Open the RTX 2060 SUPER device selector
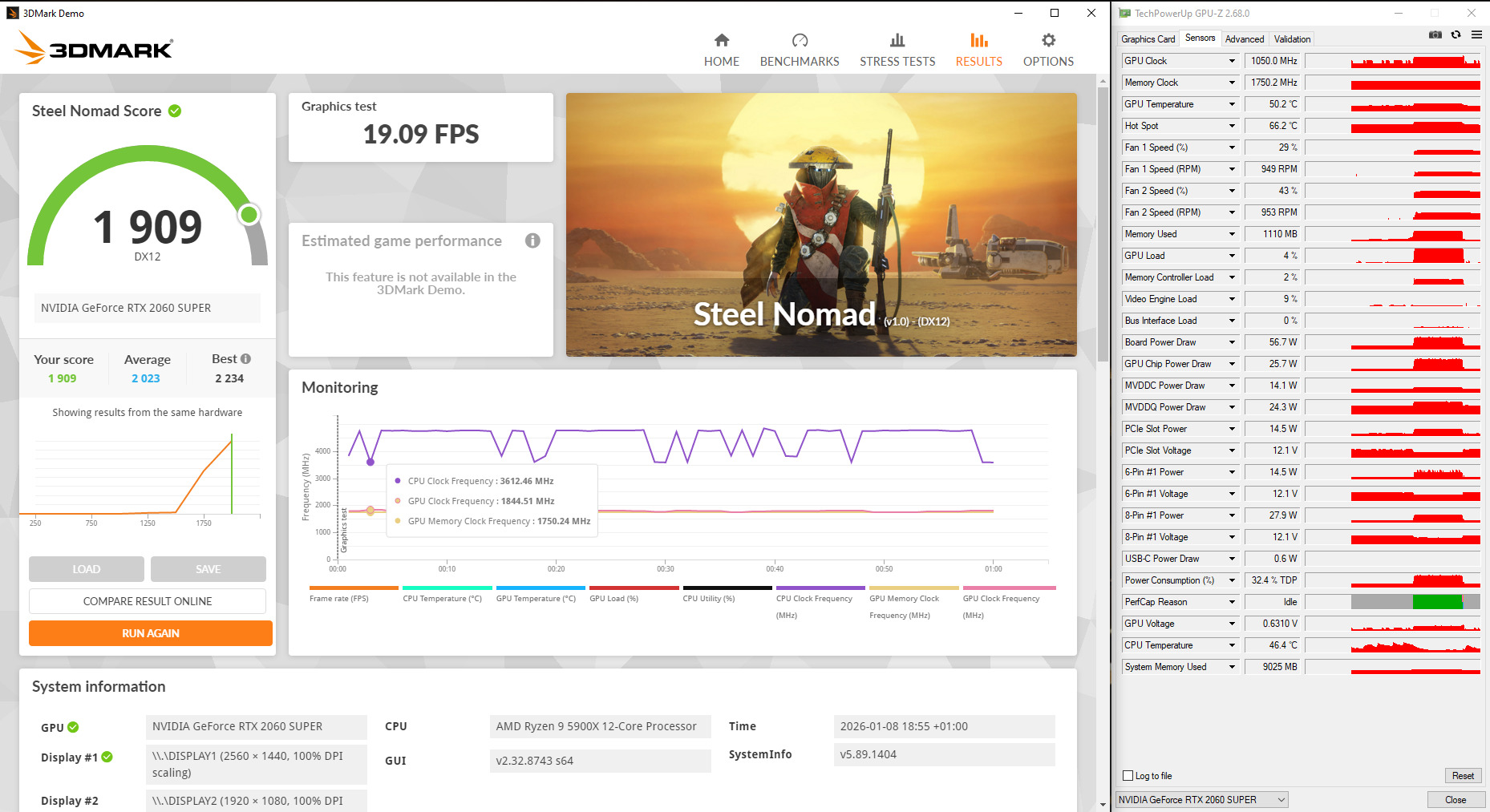Screen dimensions: 1490x812 [x=1201, y=800]
